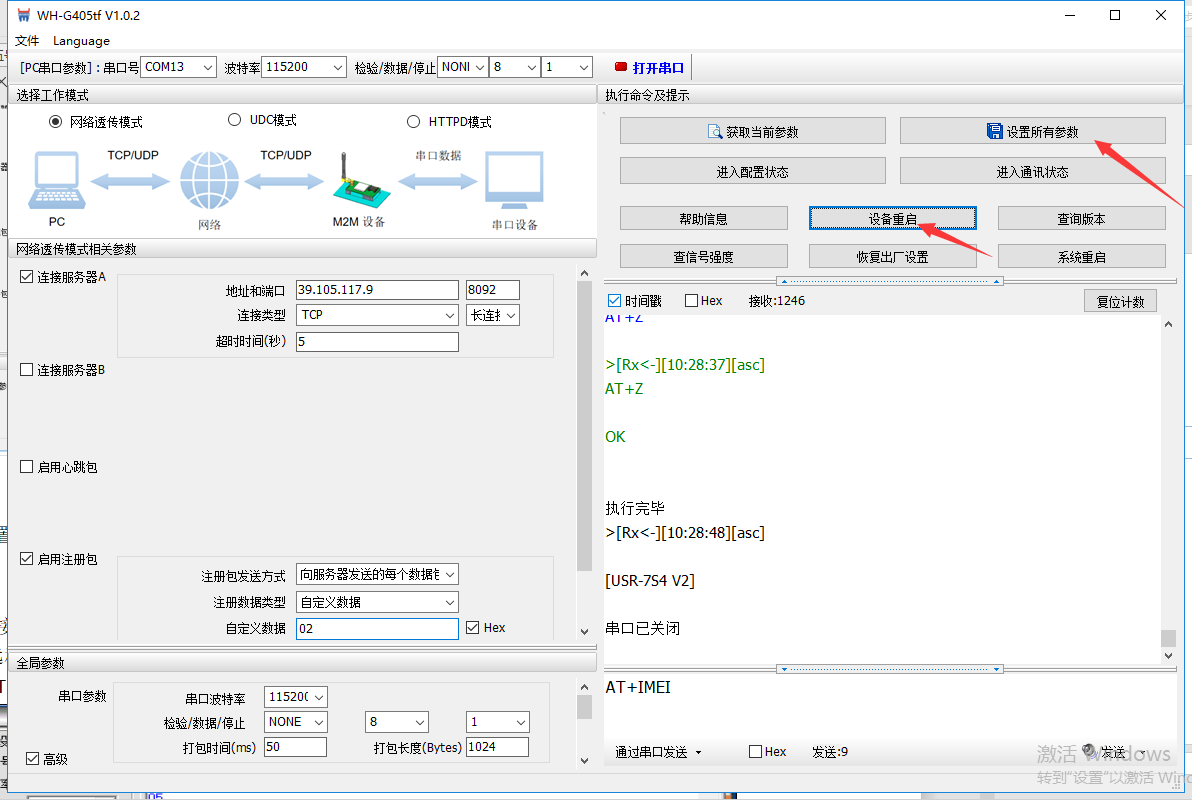The height and width of the screenshot is (800, 1192).
Task: Open the 文件 menu
Action: [x=27, y=41]
